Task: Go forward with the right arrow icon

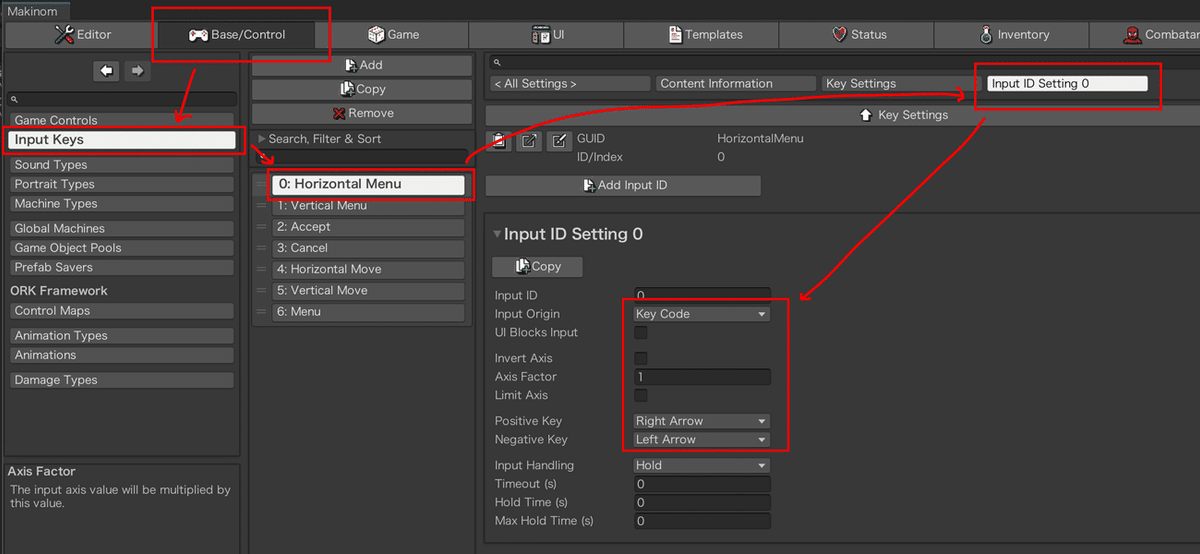Action: click(137, 71)
